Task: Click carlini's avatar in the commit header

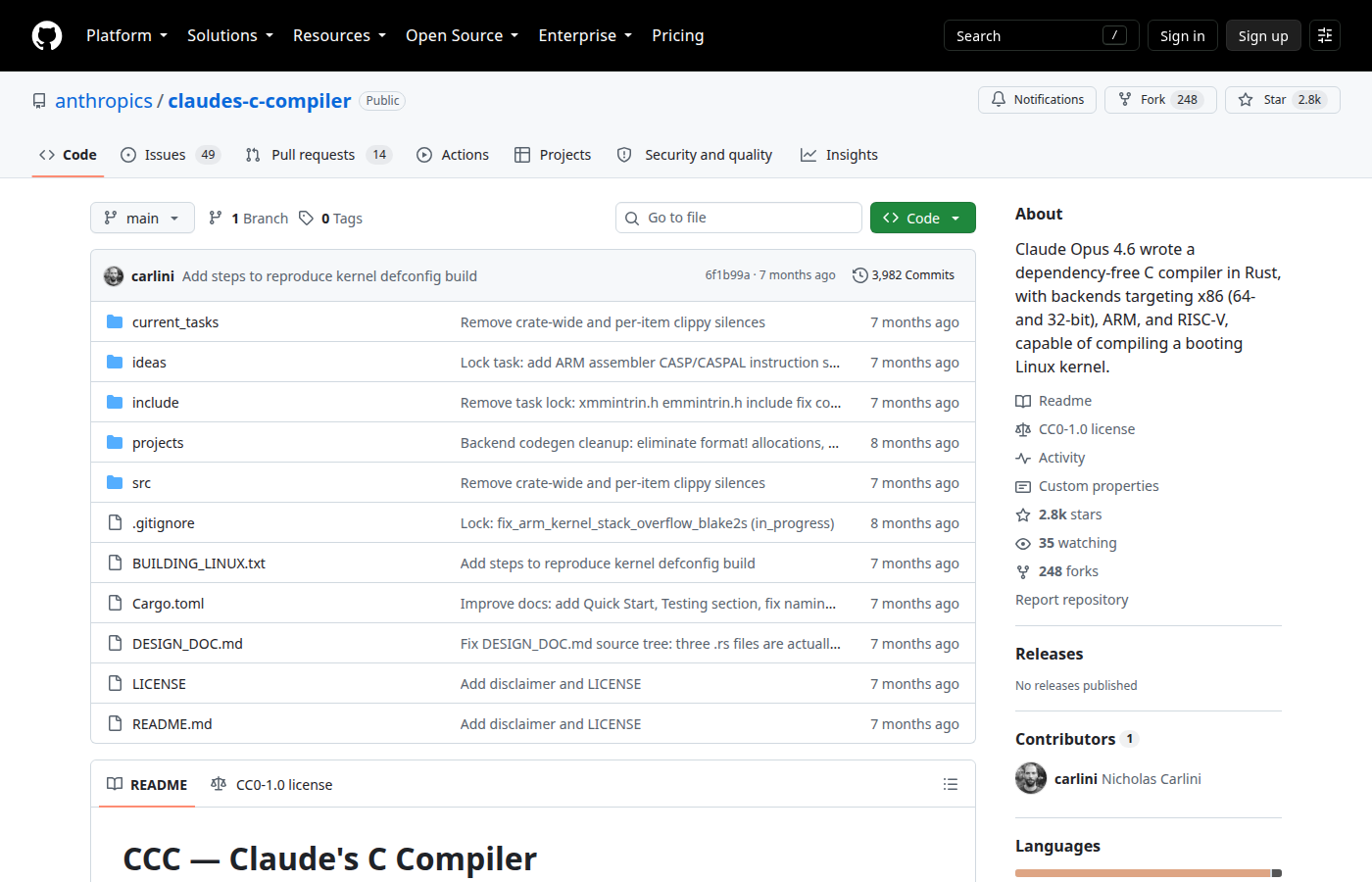Action: tap(114, 276)
